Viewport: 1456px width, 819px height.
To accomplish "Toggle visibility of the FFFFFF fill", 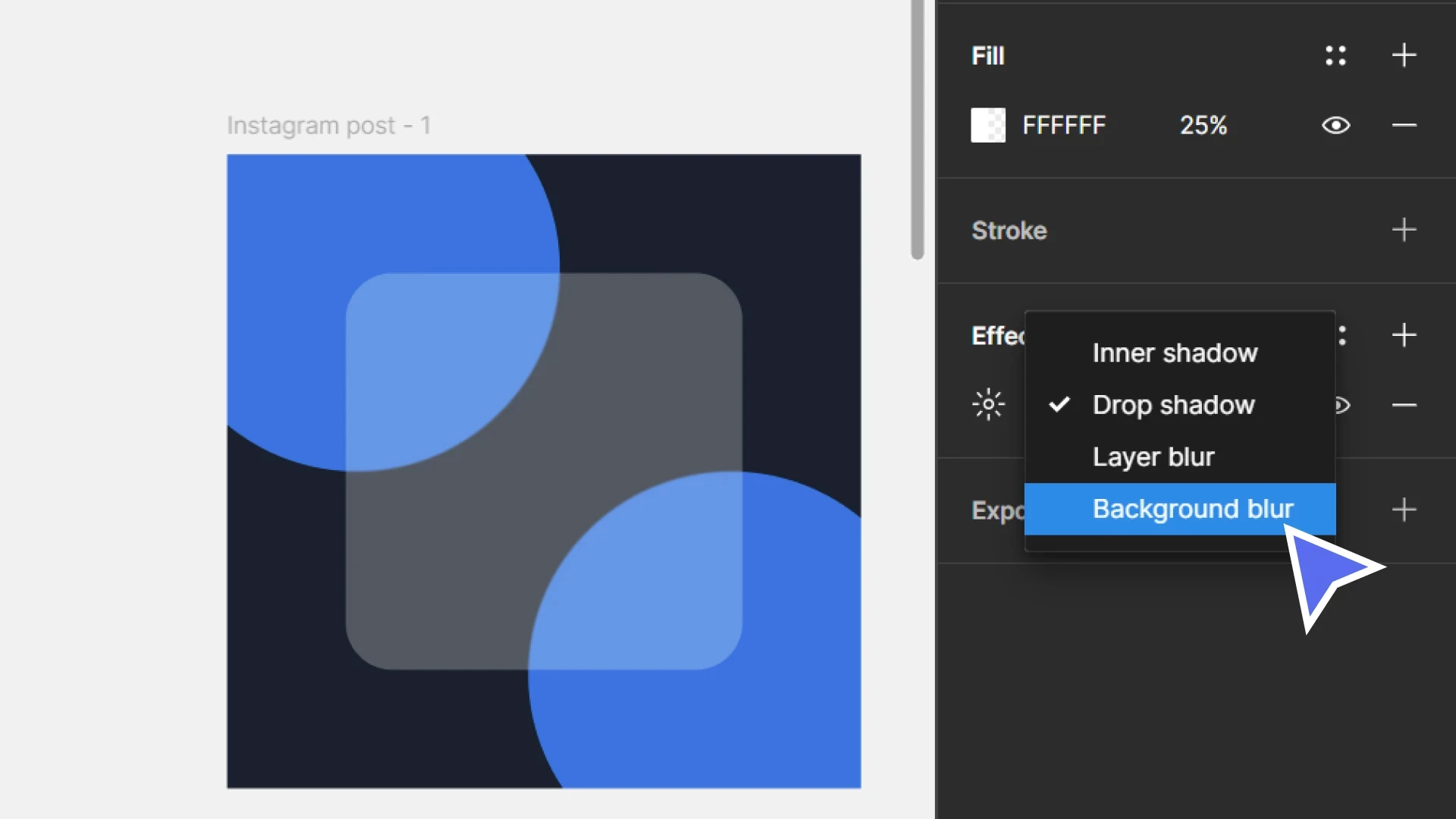I will [x=1337, y=125].
